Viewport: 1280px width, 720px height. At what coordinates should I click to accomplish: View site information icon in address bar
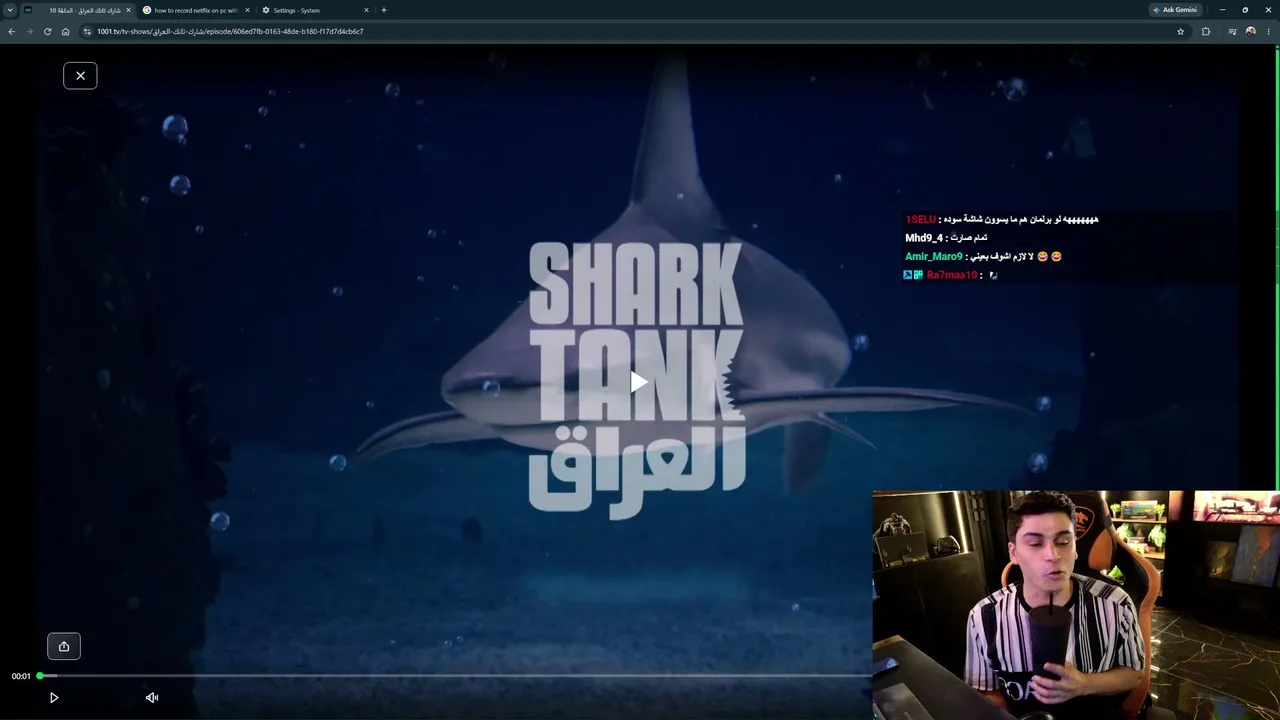[88, 31]
